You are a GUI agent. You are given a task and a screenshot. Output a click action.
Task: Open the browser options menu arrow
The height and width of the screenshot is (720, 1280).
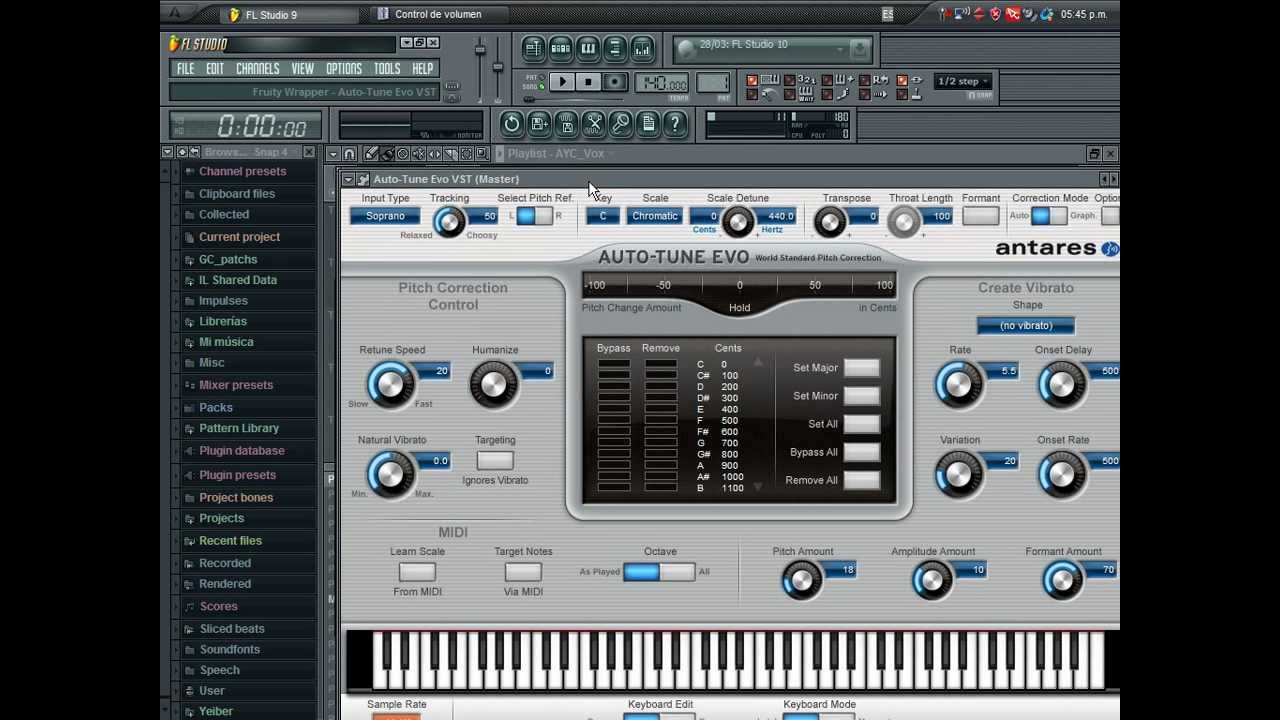[x=167, y=152]
